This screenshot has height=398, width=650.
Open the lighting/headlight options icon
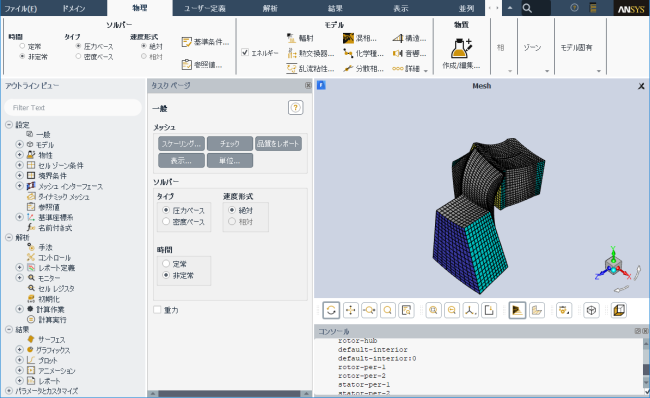[x=564, y=310]
